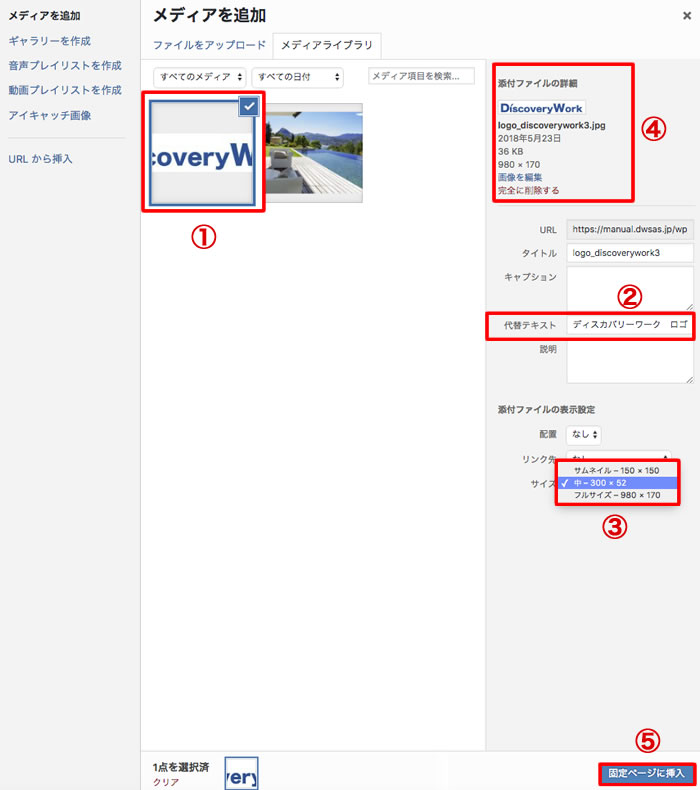Screen dimensions: 700x790
Task: Switch to the ファイルをアップロード tab
Action: pyautogui.click(x=209, y=45)
